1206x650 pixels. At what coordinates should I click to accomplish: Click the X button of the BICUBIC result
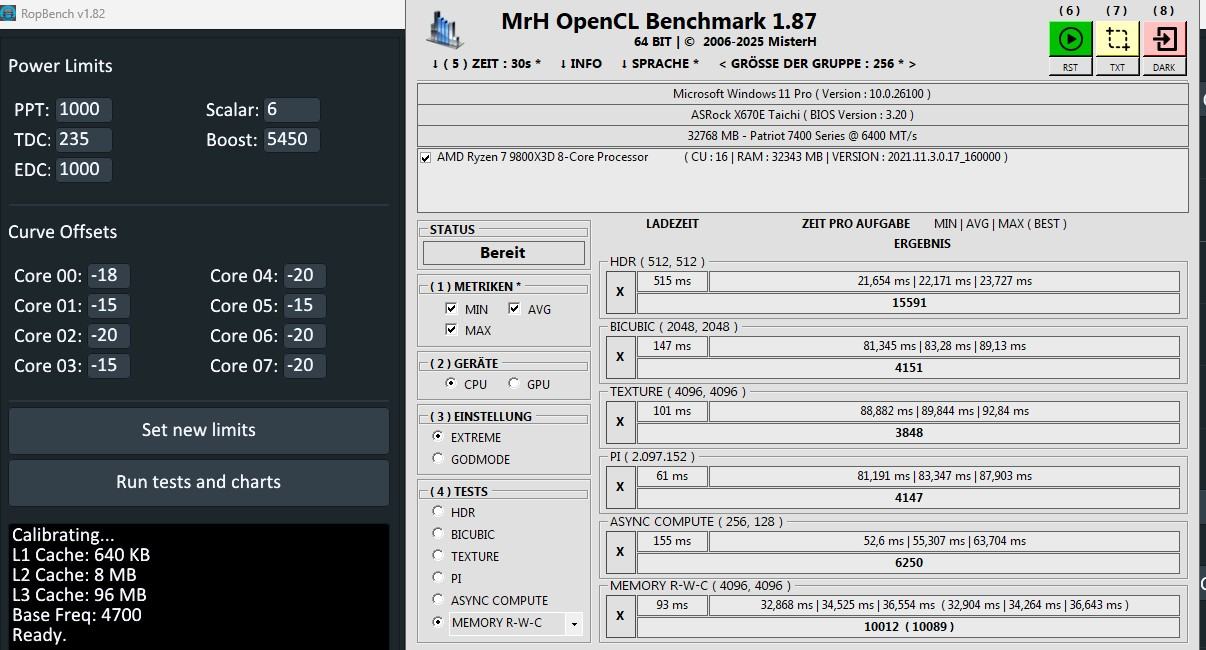point(620,357)
